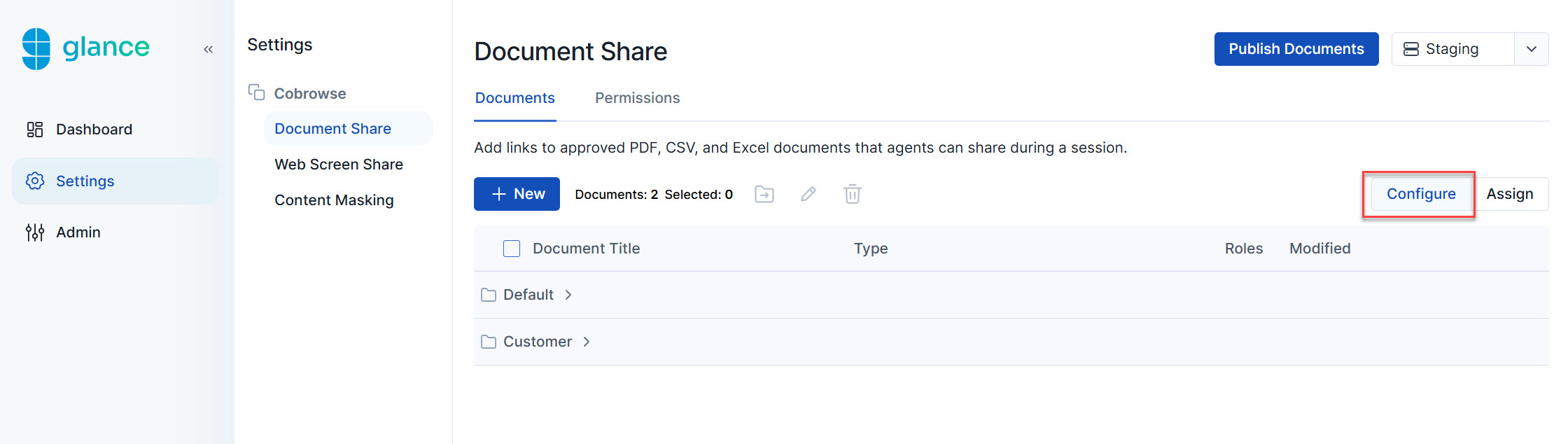This screenshot has height=444, width=1568.
Task: Expand the Customer folder chevron
Action: point(587,342)
